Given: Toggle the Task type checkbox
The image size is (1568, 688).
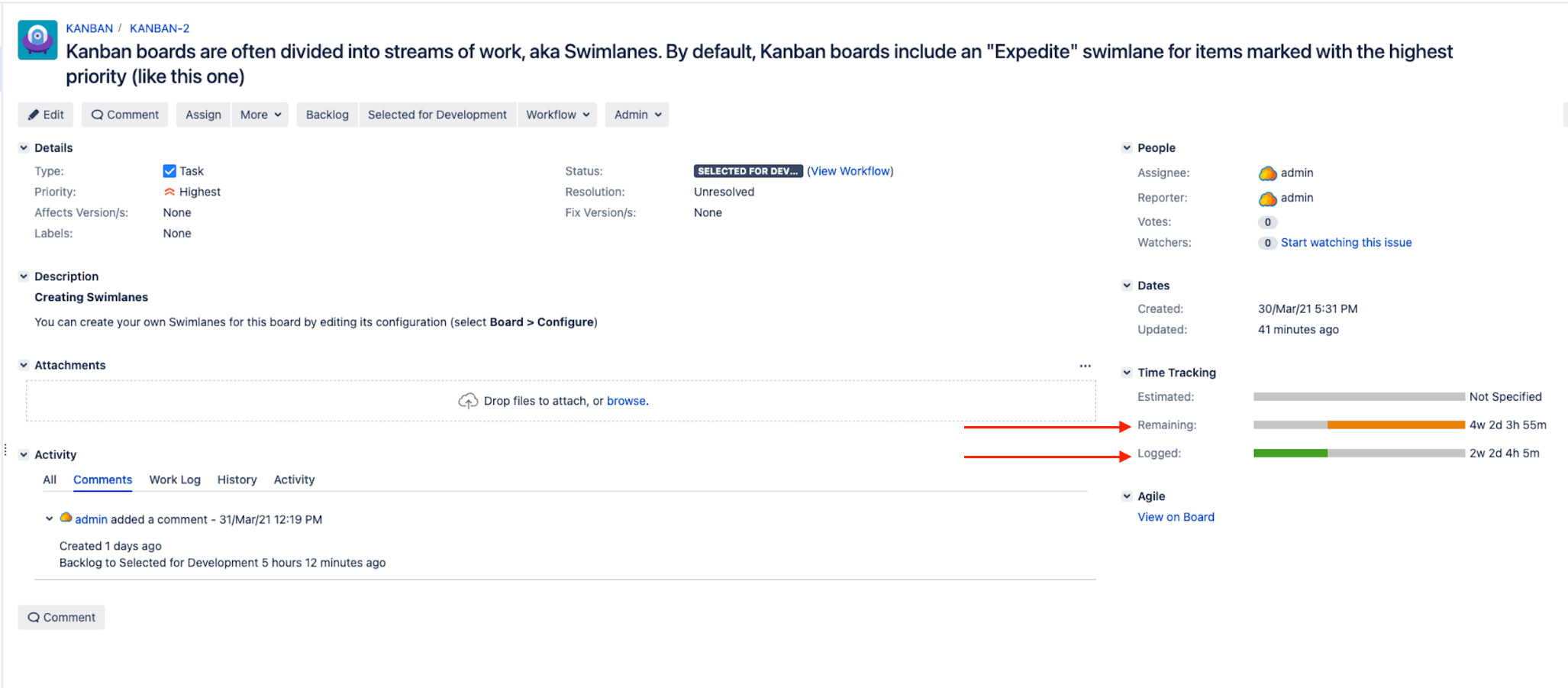Looking at the screenshot, I should pyautogui.click(x=169, y=170).
